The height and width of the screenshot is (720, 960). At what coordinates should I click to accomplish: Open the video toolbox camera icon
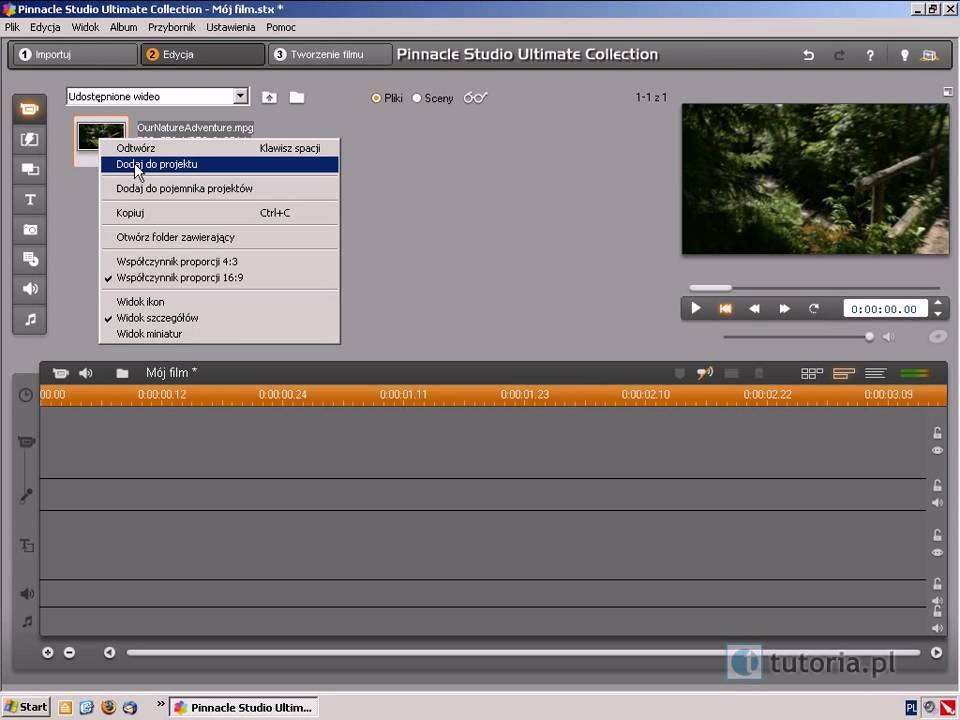coord(60,373)
